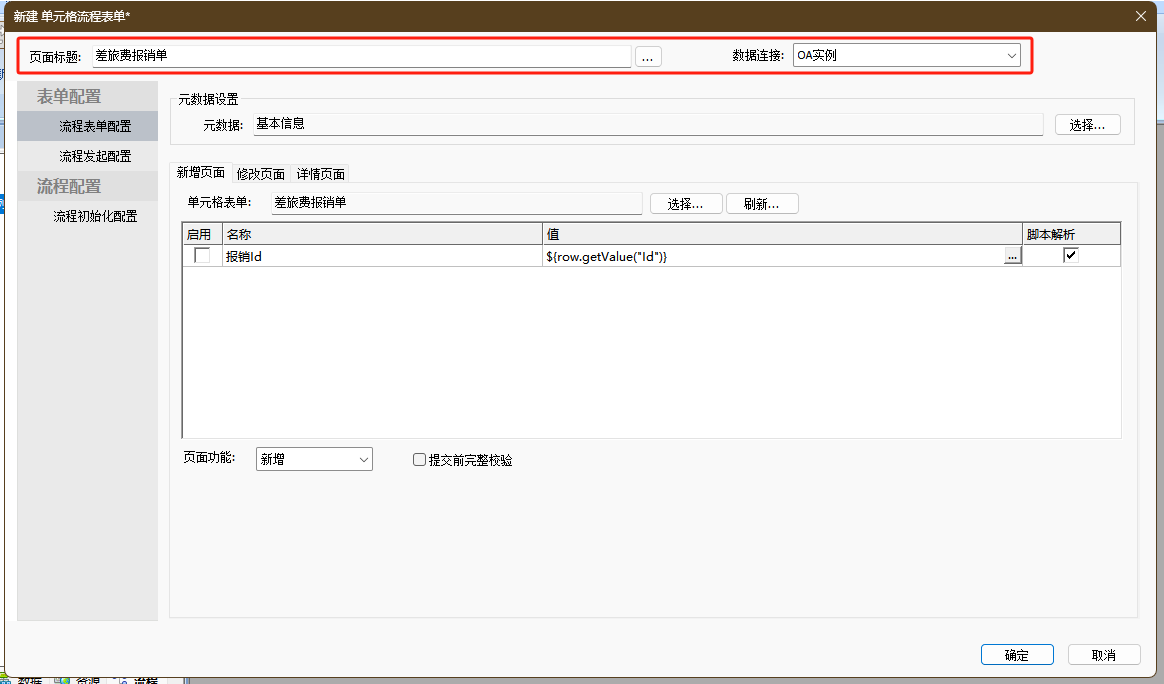Open the 数据连接 dropdown showing OA实例
This screenshot has height=684, width=1164.
(x=906, y=56)
